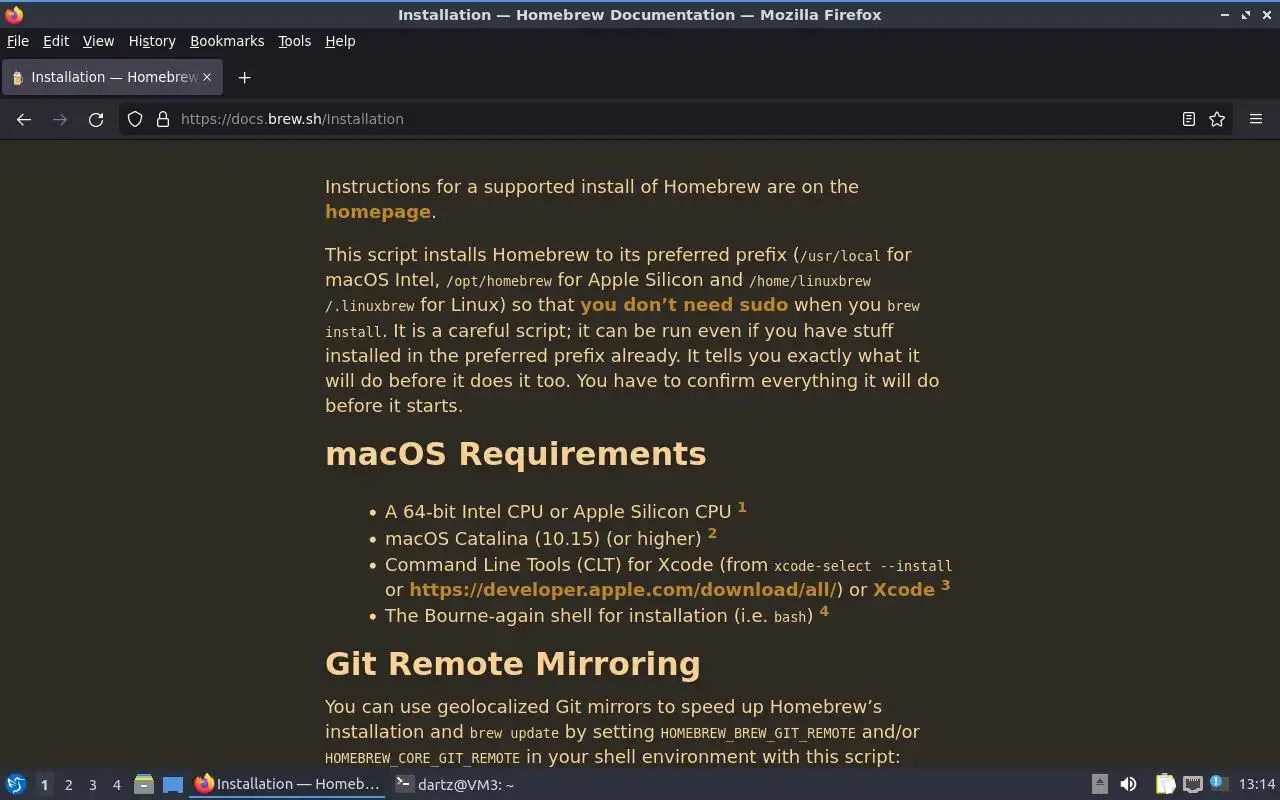Open the 'you don't need sudo' link
This screenshot has width=1280, height=800.
point(684,305)
